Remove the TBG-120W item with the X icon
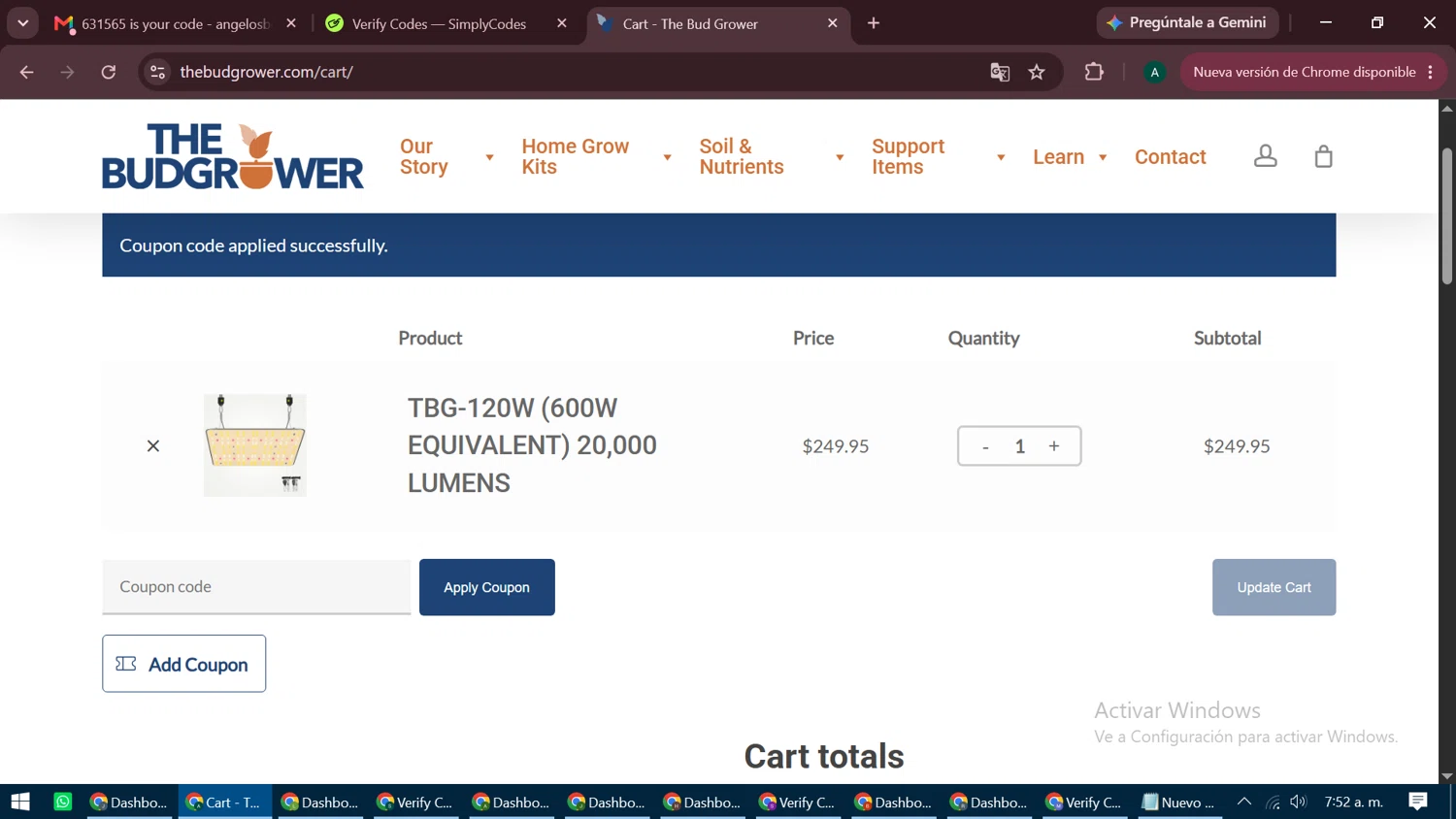The image size is (1456, 819). click(x=153, y=446)
